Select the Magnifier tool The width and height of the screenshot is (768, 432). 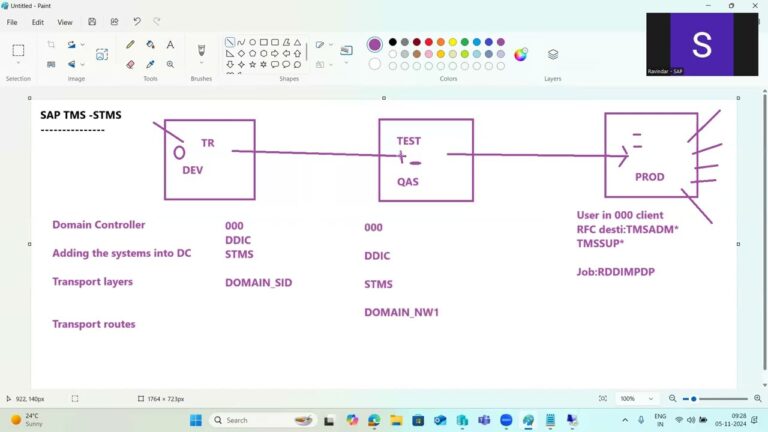170,64
